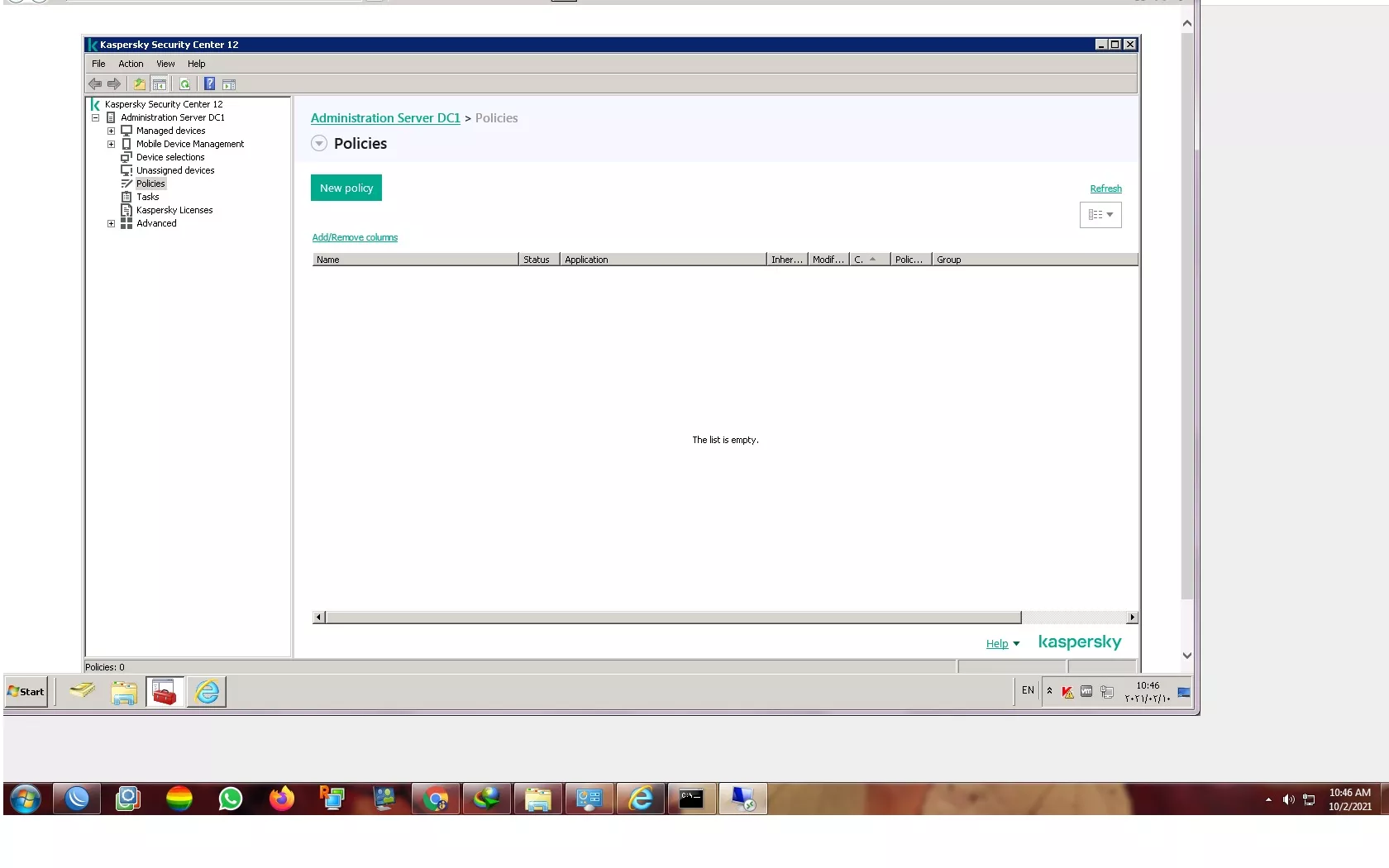
Task: Open the Help dropdown at bottom right
Action: click(1003, 644)
